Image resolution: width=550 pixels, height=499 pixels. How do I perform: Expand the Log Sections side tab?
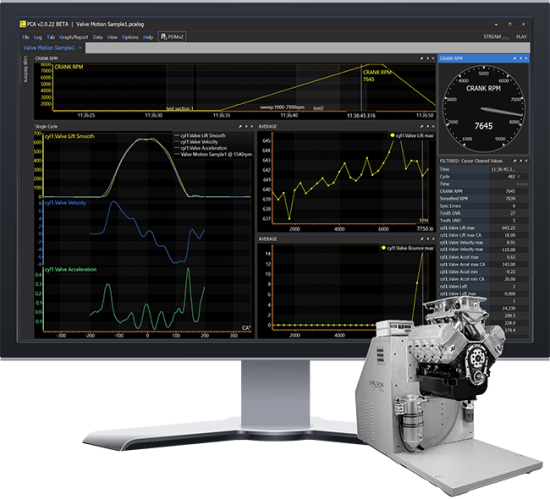(x=25, y=69)
